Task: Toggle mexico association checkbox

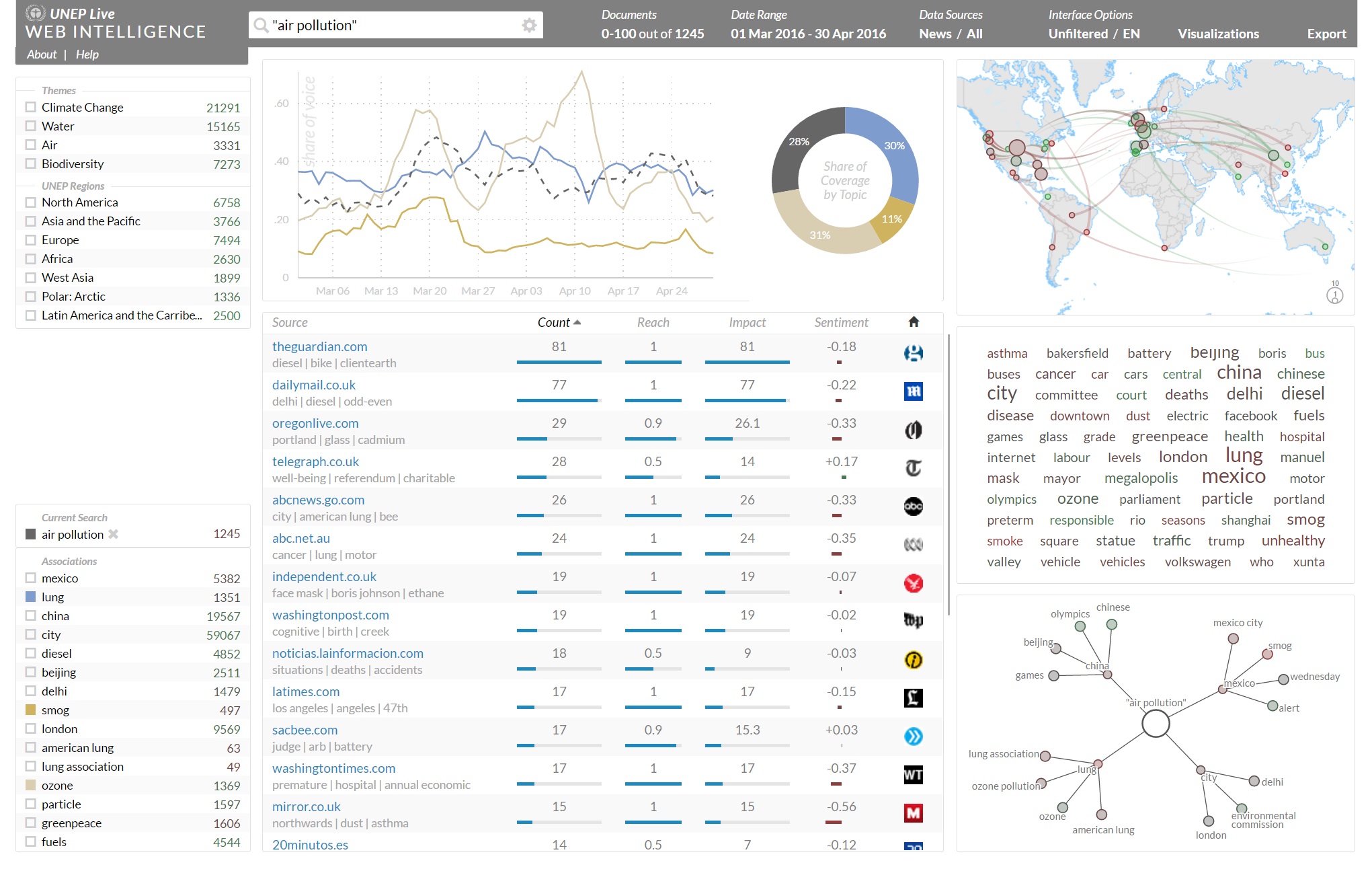Action: [x=30, y=578]
